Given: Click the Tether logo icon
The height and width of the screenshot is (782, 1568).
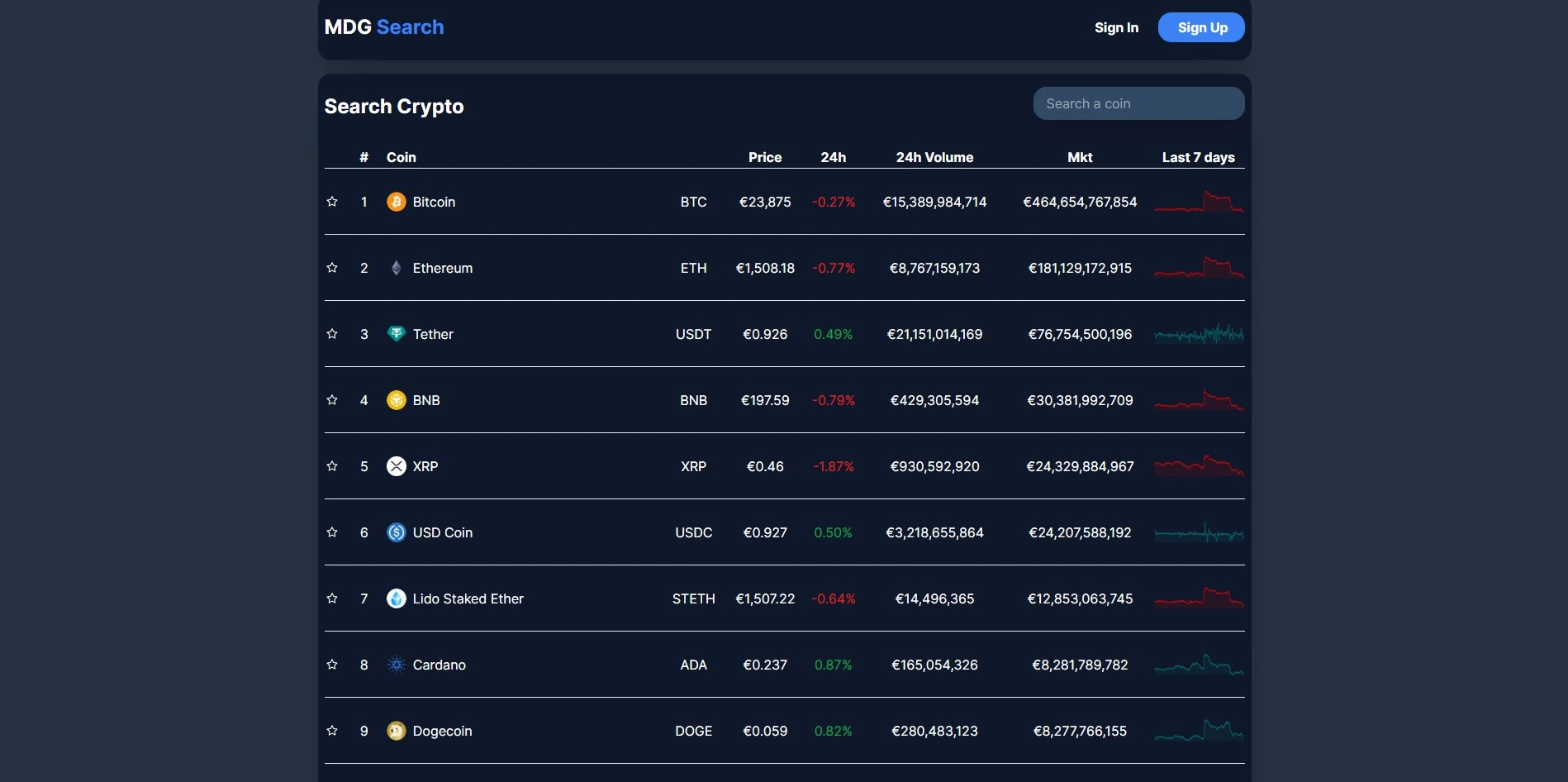Looking at the screenshot, I should pos(397,334).
